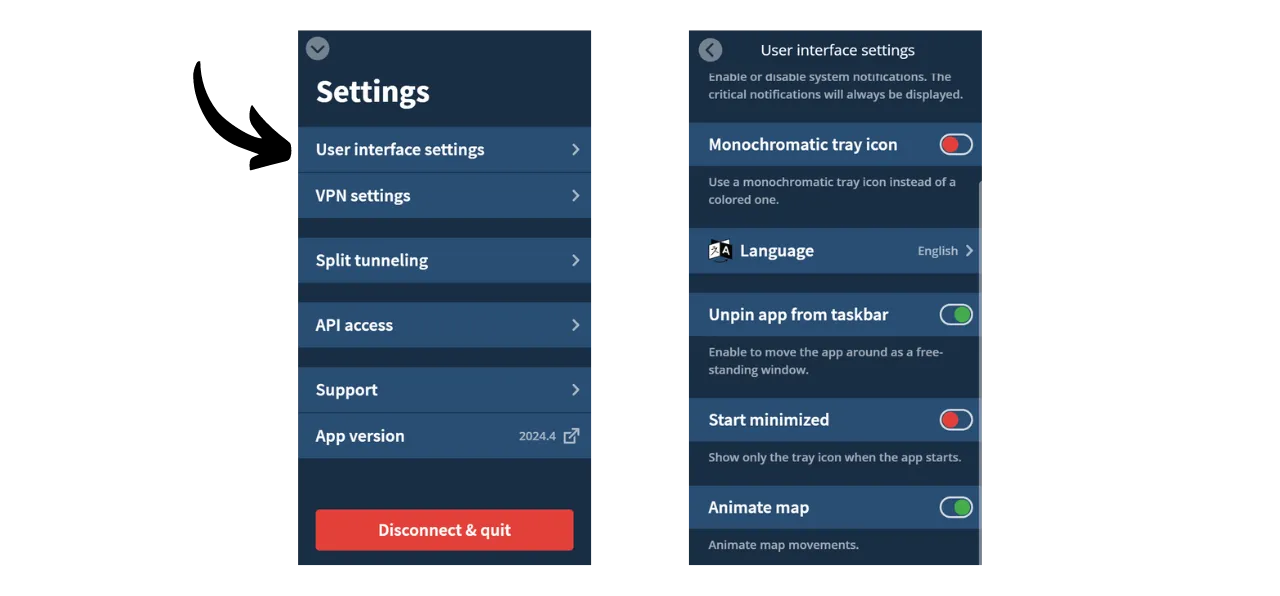Screen dimensions: 1280x596
Task: Open the API access menu item
Action: pyautogui.click(x=354, y=326)
